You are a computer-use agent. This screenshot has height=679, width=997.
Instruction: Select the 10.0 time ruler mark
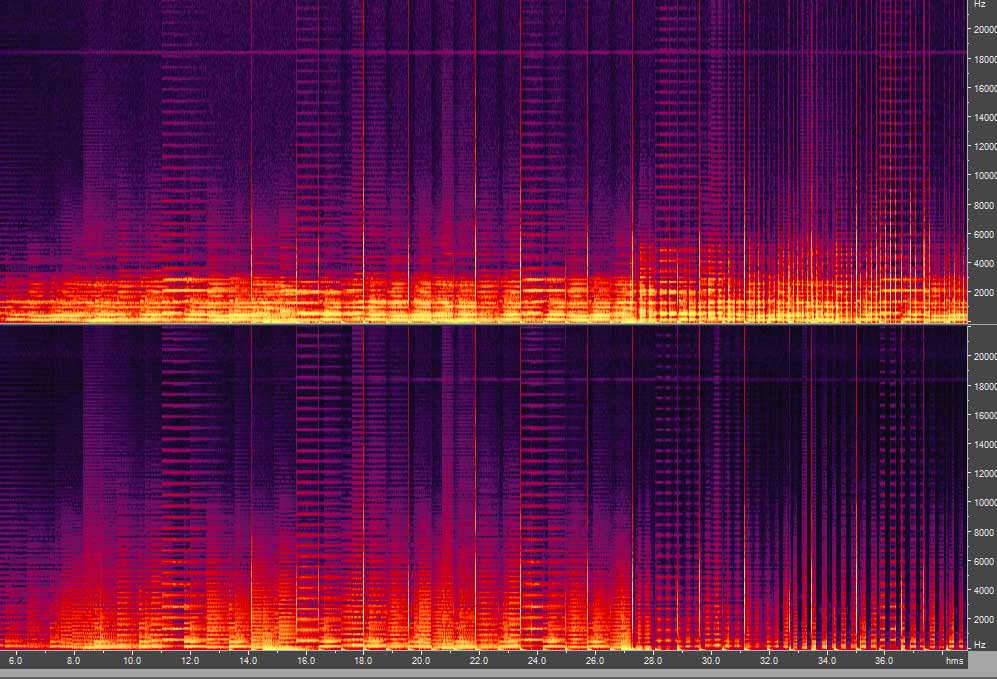point(132,661)
